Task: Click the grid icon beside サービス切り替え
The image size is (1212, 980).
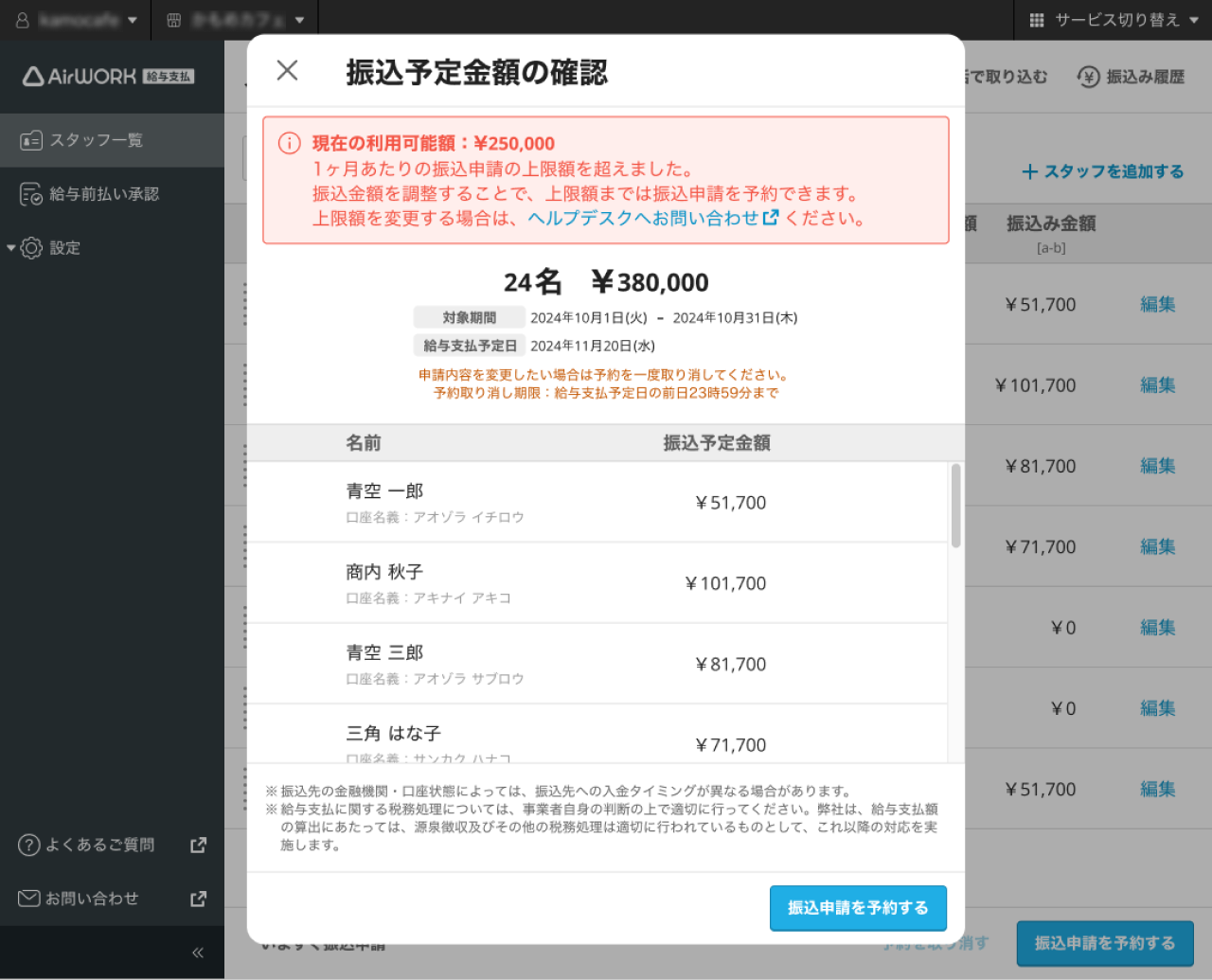Action: point(1037,20)
